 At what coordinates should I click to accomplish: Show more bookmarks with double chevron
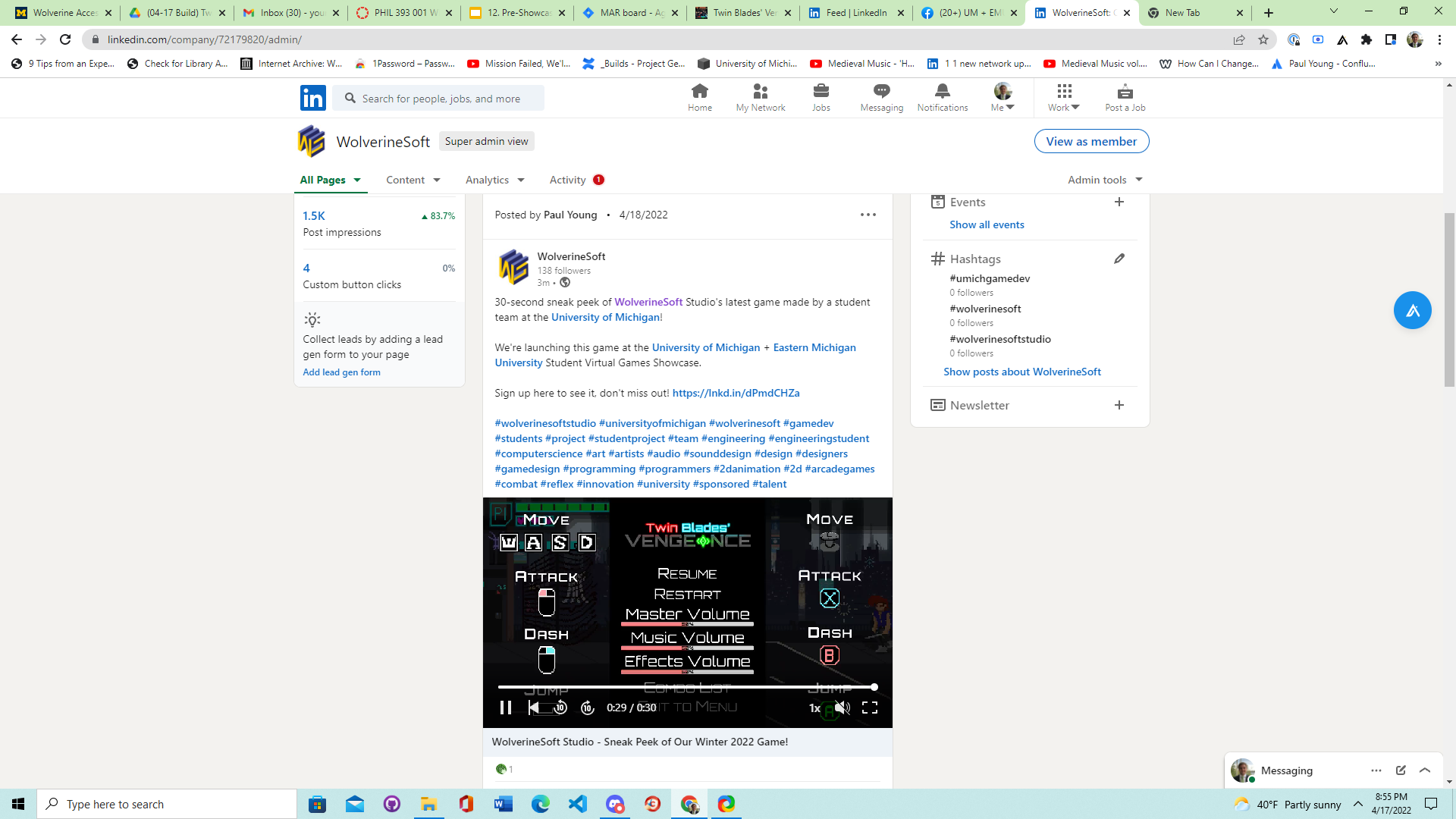(x=1438, y=64)
